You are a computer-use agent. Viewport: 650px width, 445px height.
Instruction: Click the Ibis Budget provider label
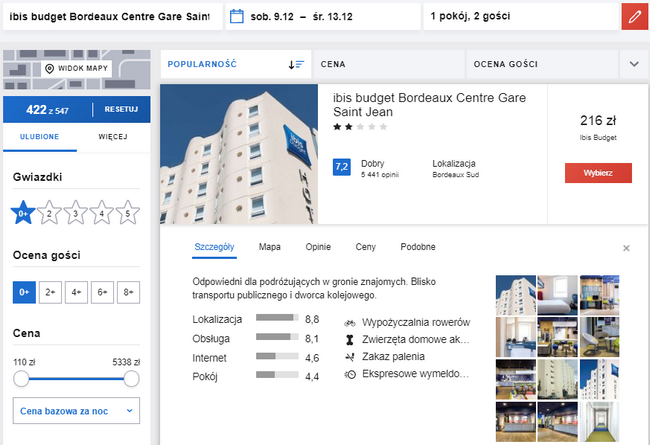598,138
